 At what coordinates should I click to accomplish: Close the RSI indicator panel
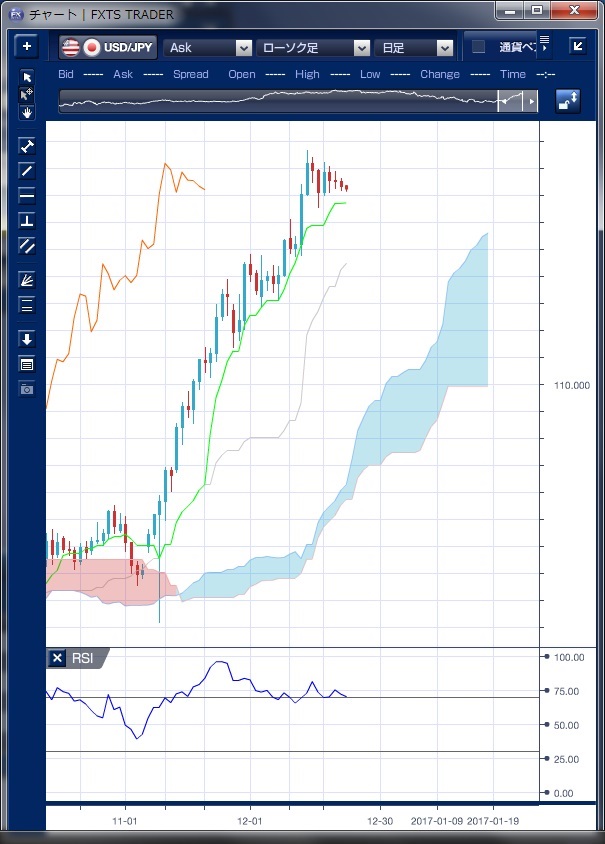click(57, 658)
